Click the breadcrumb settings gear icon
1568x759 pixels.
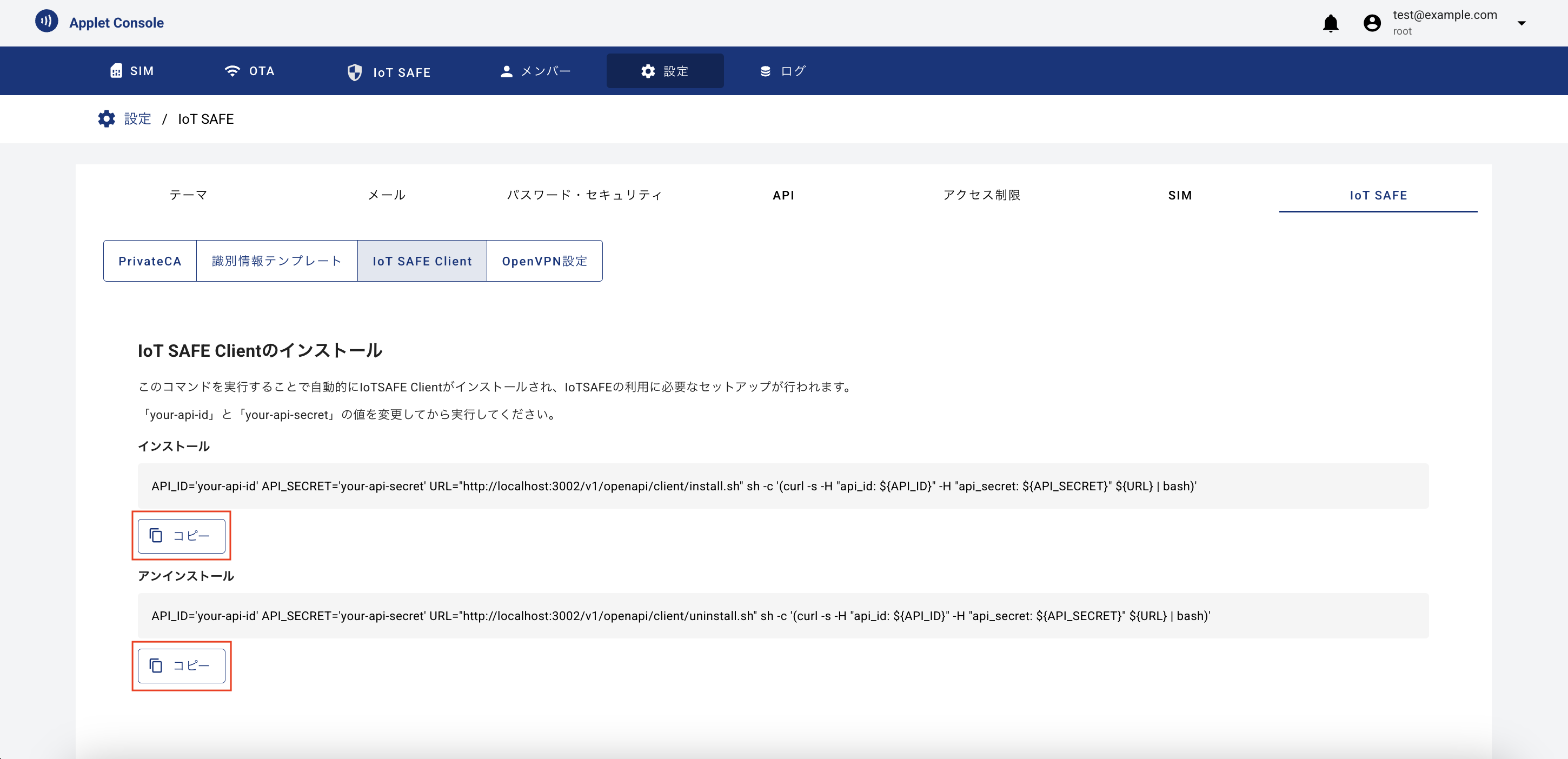[x=107, y=119]
